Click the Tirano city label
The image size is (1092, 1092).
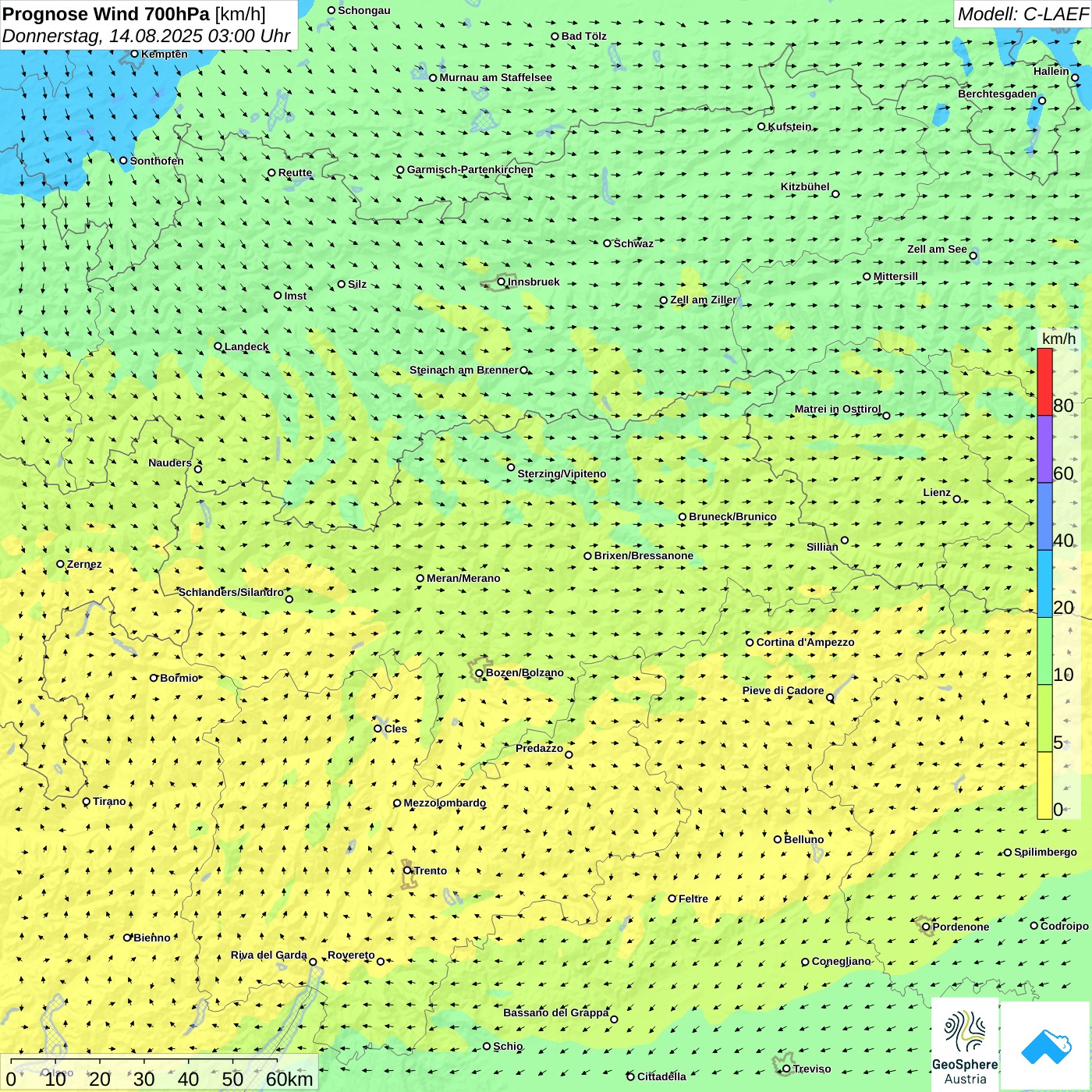pyautogui.click(x=109, y=801)
